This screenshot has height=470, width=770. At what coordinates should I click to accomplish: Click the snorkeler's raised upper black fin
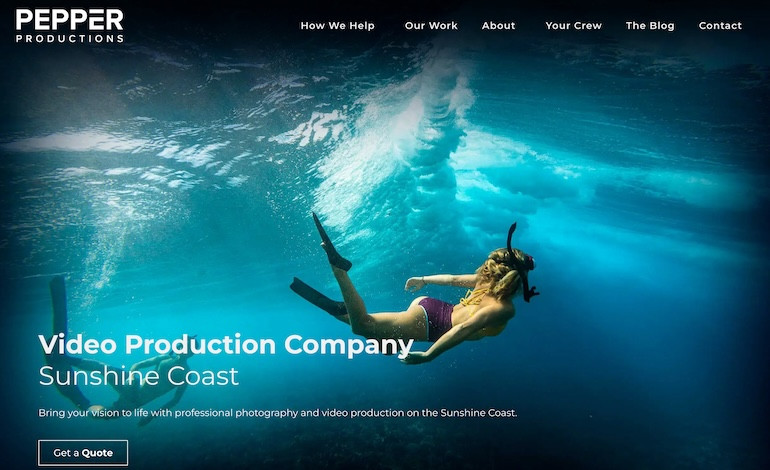click(x=330, y=243)
